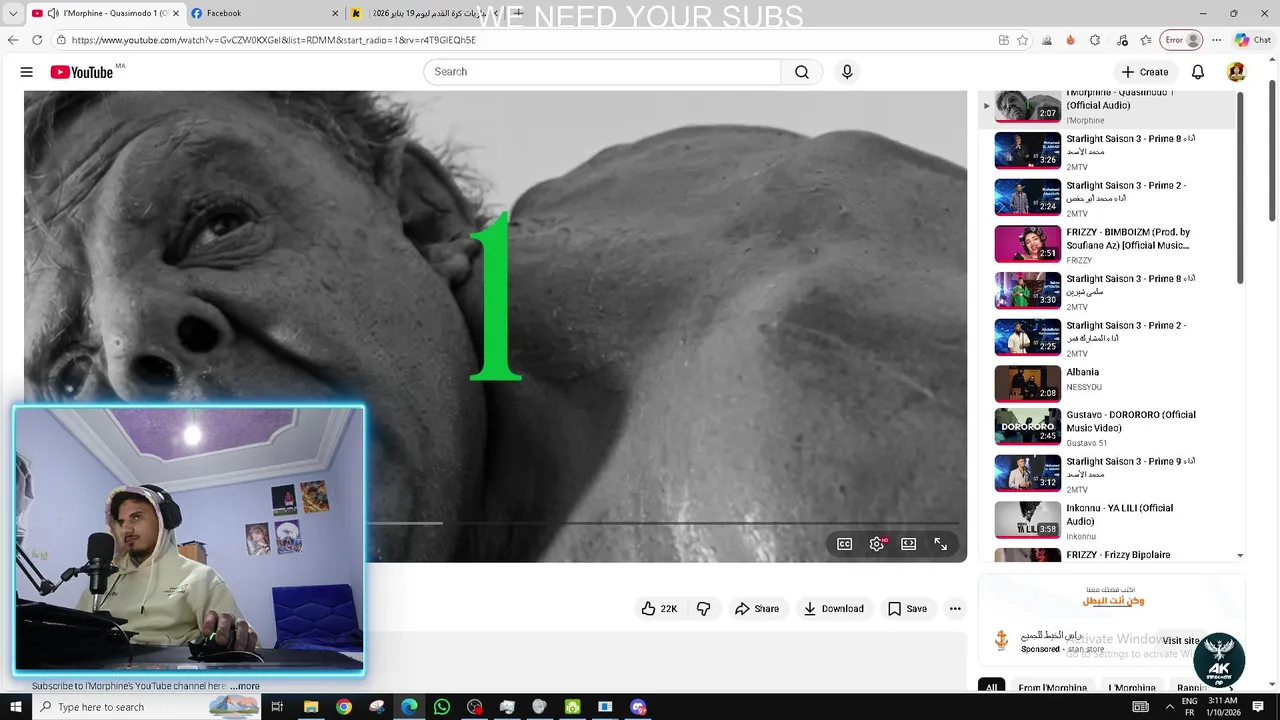
Task: View site information lock icon in address bar
Action: tap(61, 40)
